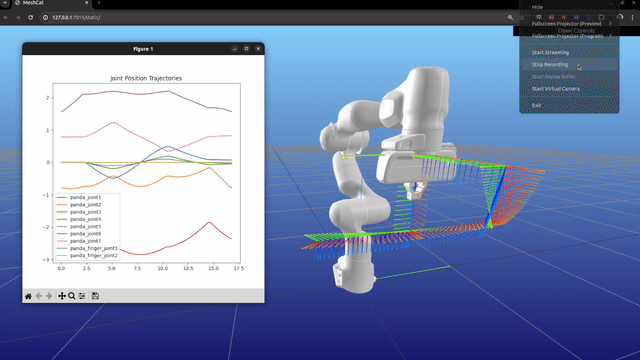The width and height of the screenshot is (640, 360).
Task: Click Open Controls in MeshCat viewer
Action: click(x=576, y=31)
